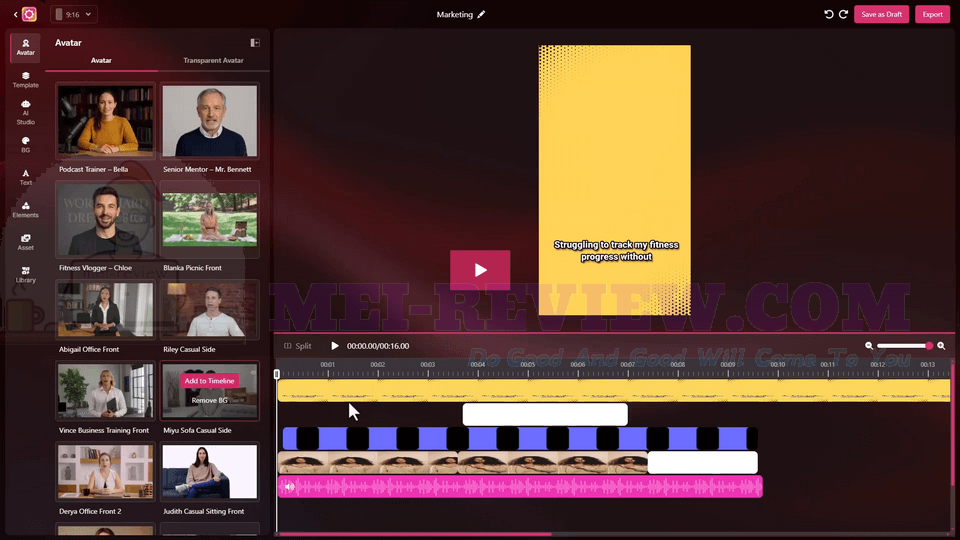Viewport: 960px width, 540px height.
Task: Click the horizontal timeline scrollbar
Action: 415,534
